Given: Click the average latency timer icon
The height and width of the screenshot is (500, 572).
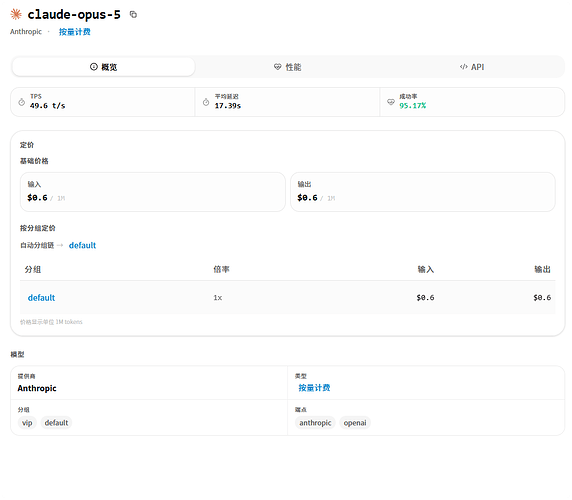Looking at the screenshot, I should tap(206, 102).
